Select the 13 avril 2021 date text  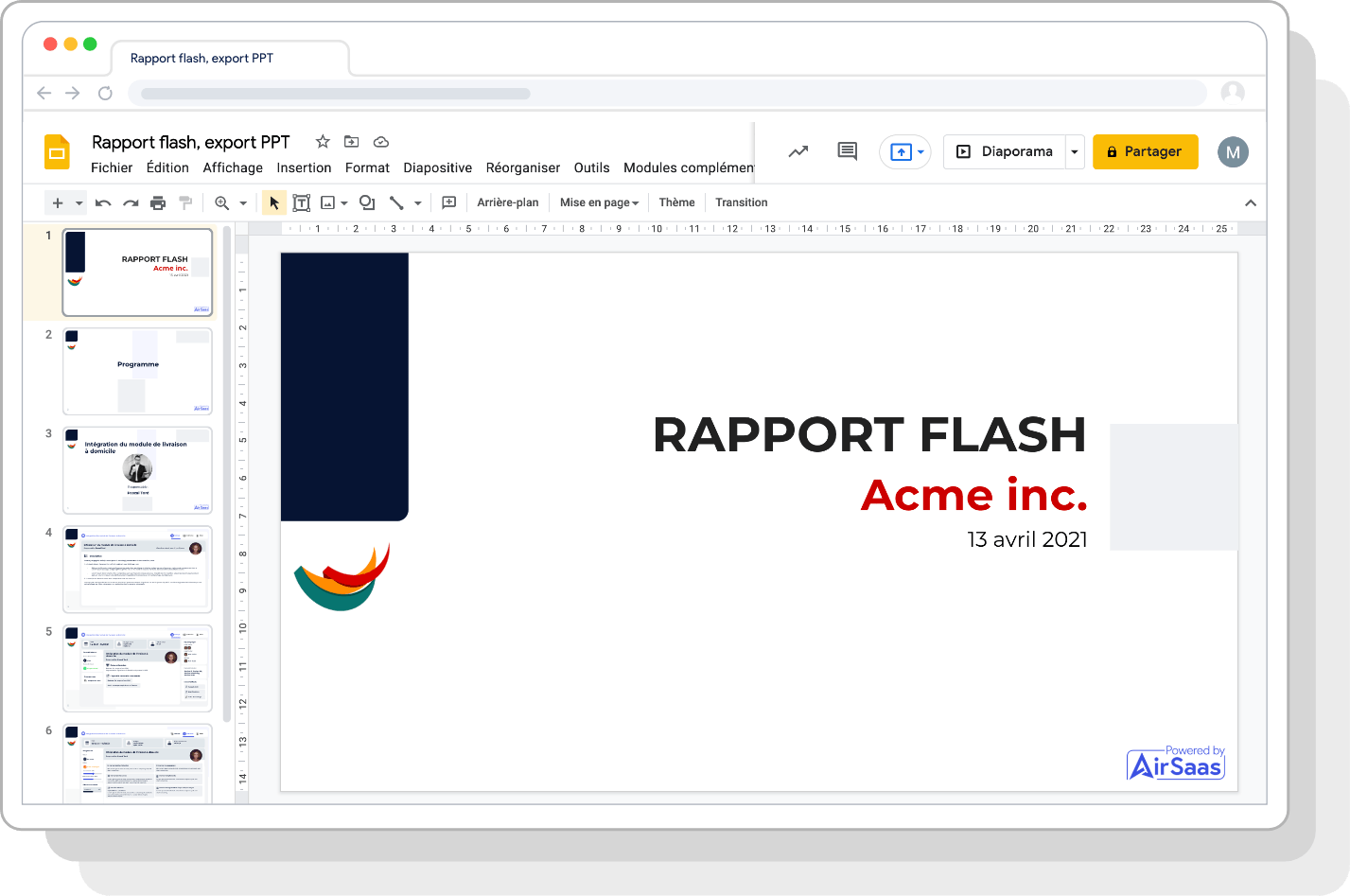[1027, 539]
